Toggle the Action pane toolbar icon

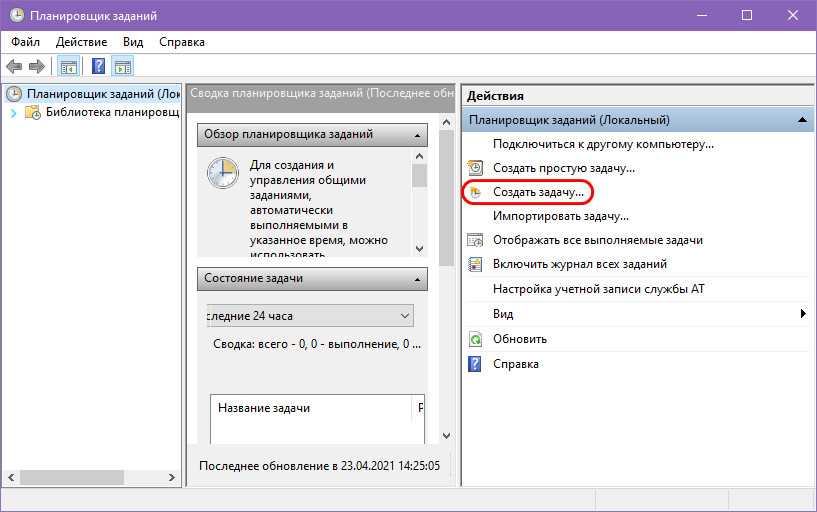click(122, 67)
